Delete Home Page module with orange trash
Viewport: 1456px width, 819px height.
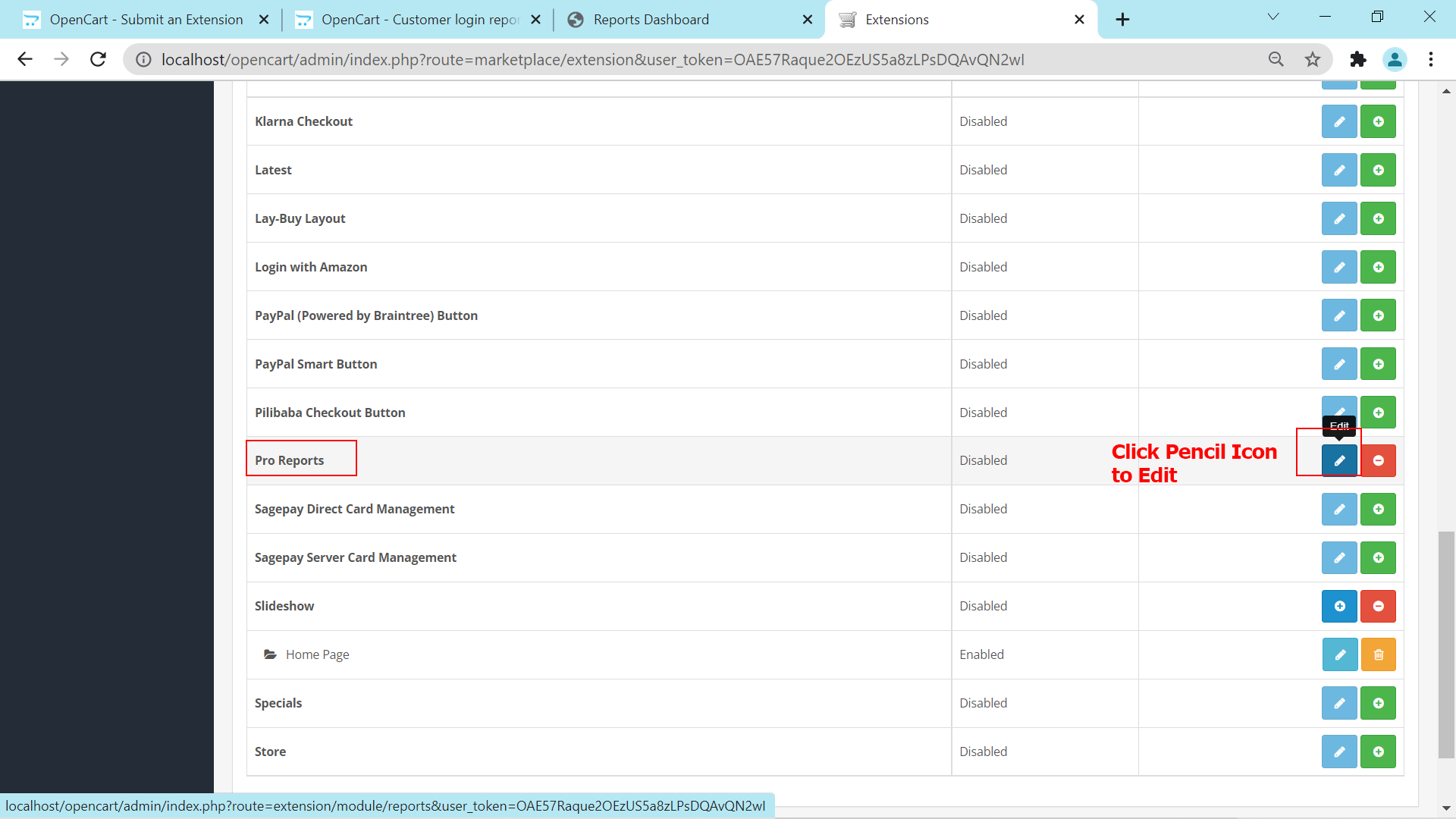click(x=1378, y=654)
